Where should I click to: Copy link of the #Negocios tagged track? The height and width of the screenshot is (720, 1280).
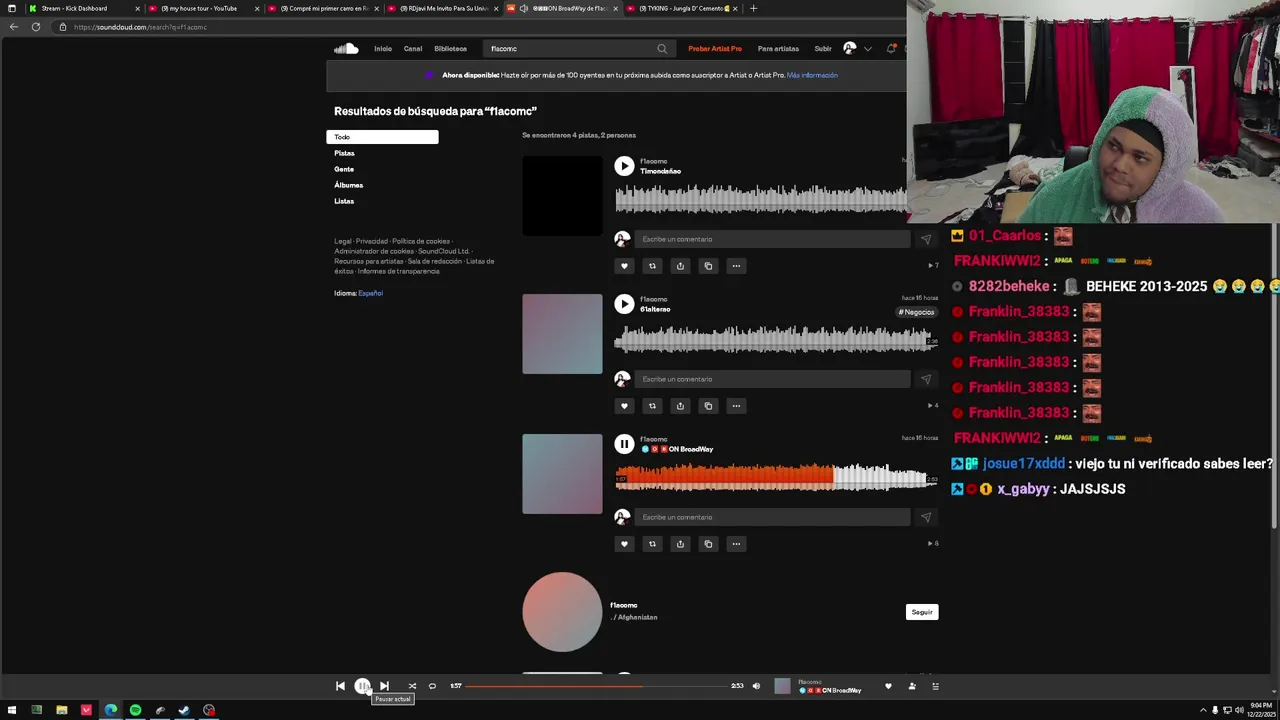pyautogui.click(x=708, y=406)
